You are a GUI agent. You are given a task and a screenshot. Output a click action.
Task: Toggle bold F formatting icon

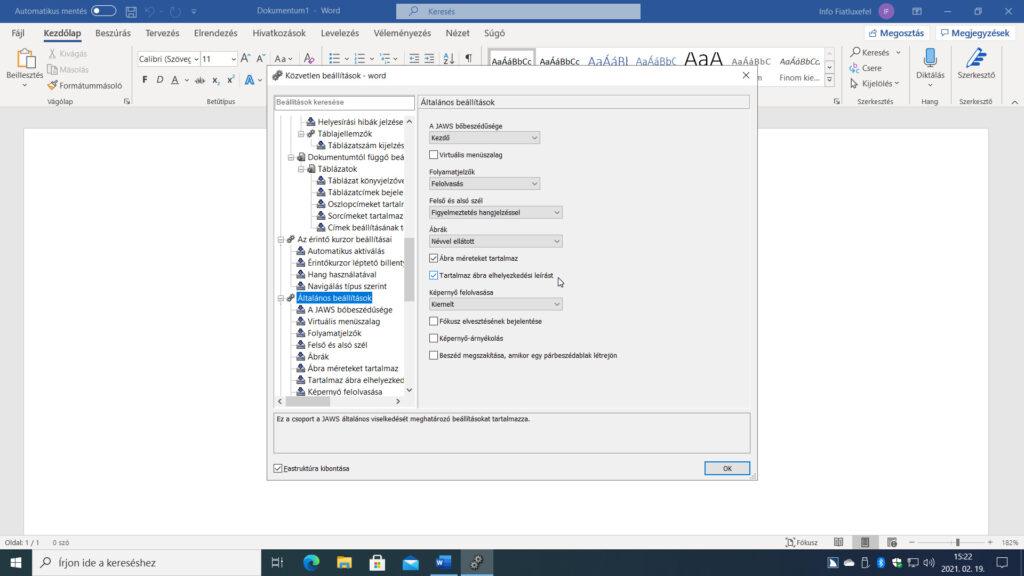(x=144, y=80)
